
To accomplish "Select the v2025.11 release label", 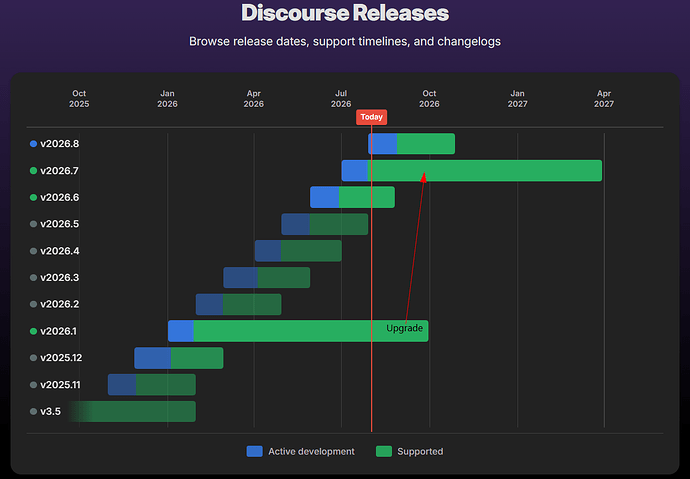I will [60, 385].
